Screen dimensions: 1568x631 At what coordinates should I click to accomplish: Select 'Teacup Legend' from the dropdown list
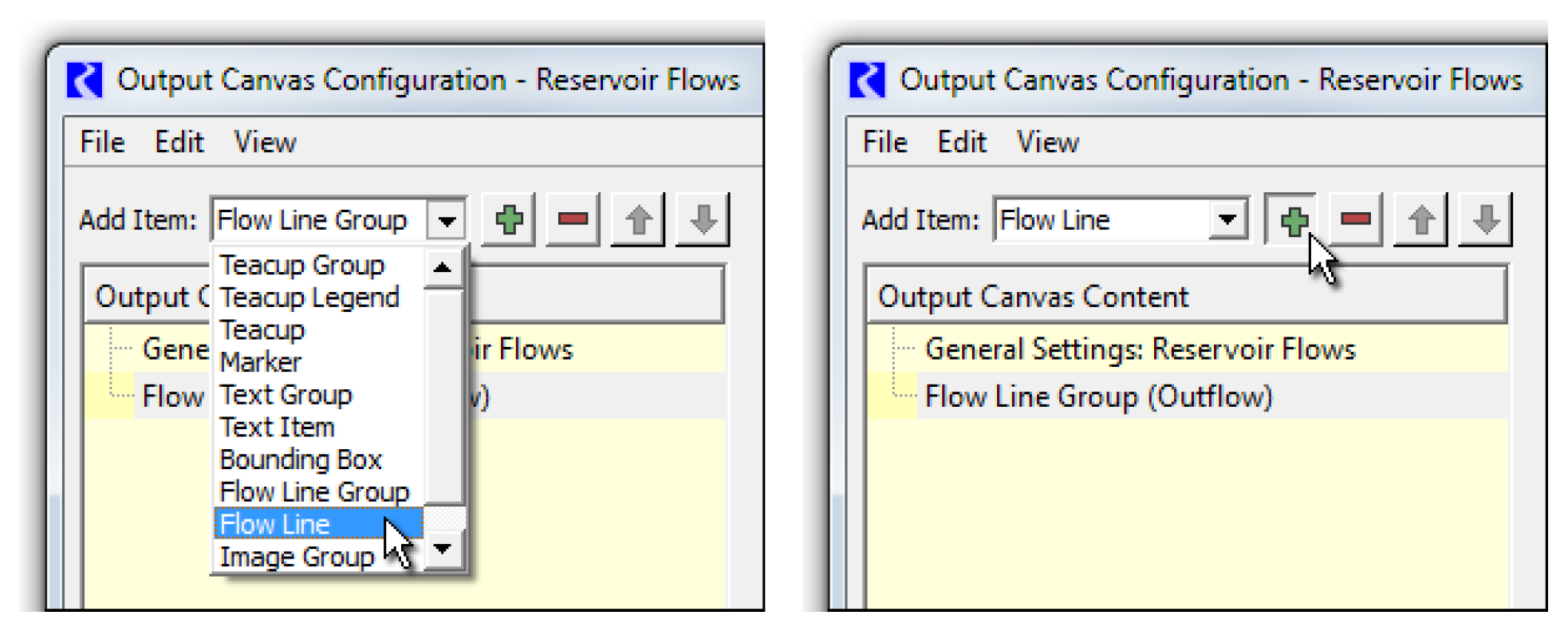coord(309,298)
